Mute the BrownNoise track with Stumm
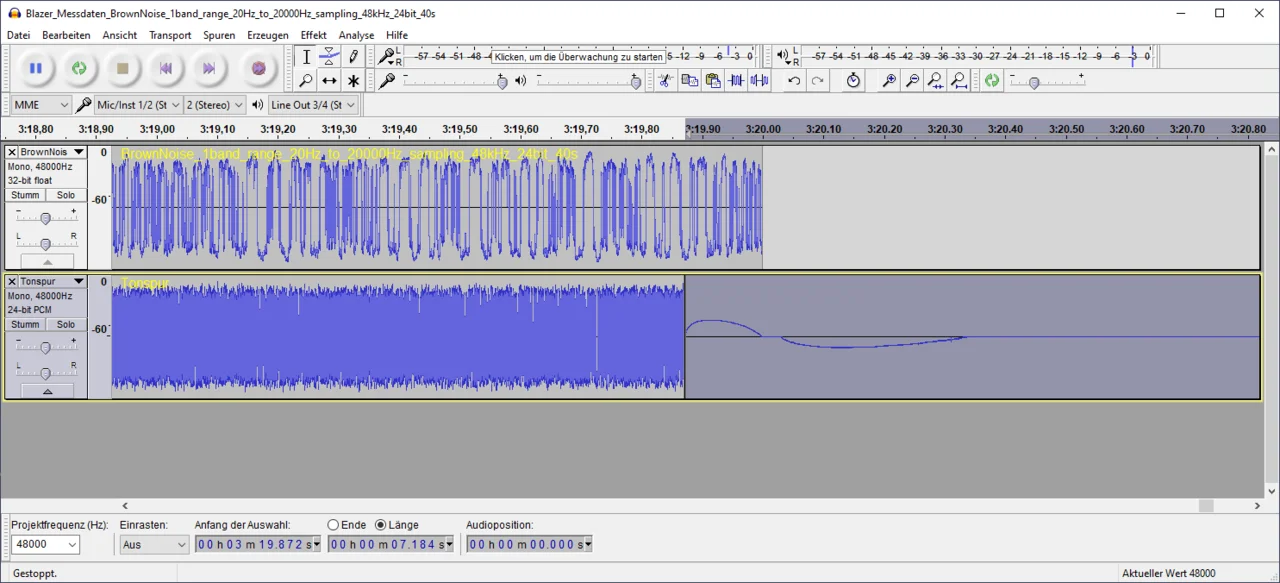This screenshot has height=583, width=1280. [25, 196]
